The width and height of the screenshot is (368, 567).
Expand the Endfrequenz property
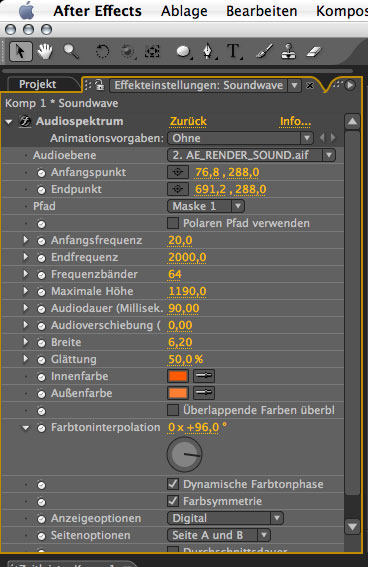click(x=25, y=256)
